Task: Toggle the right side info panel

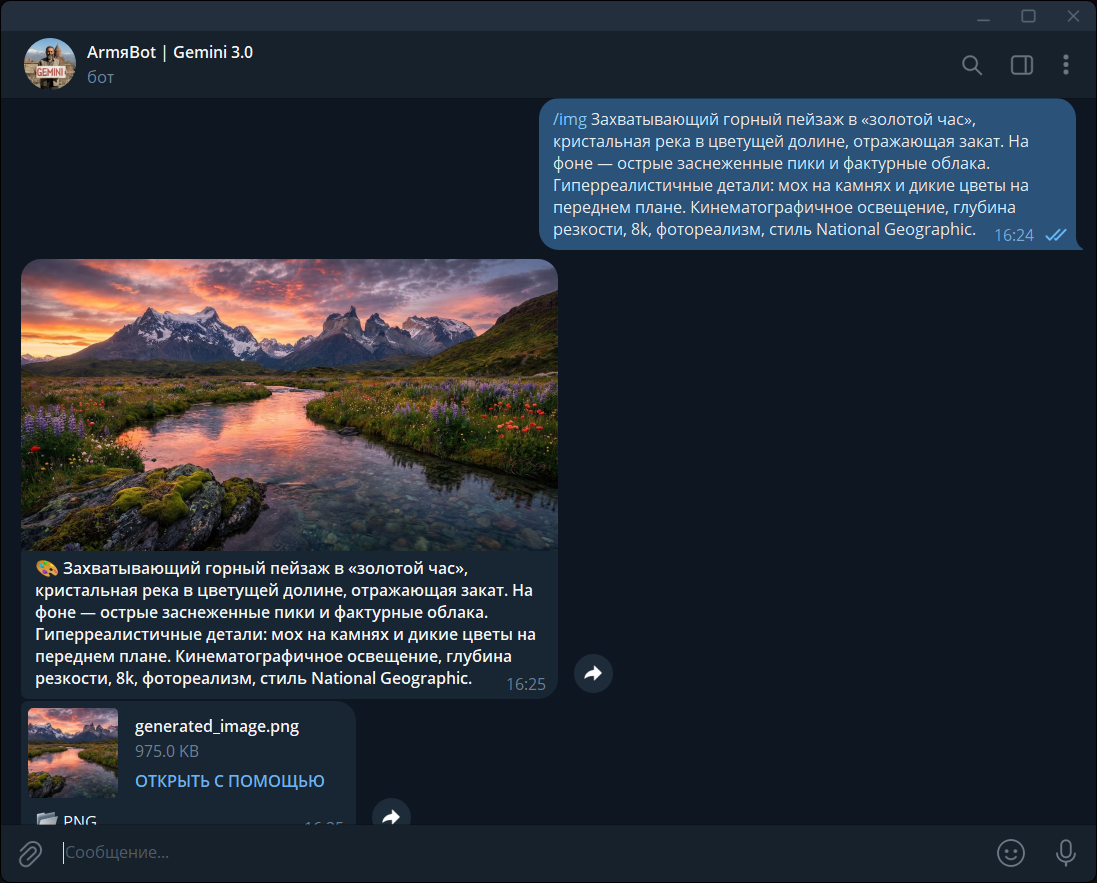Action: (x=1021, y=65)
